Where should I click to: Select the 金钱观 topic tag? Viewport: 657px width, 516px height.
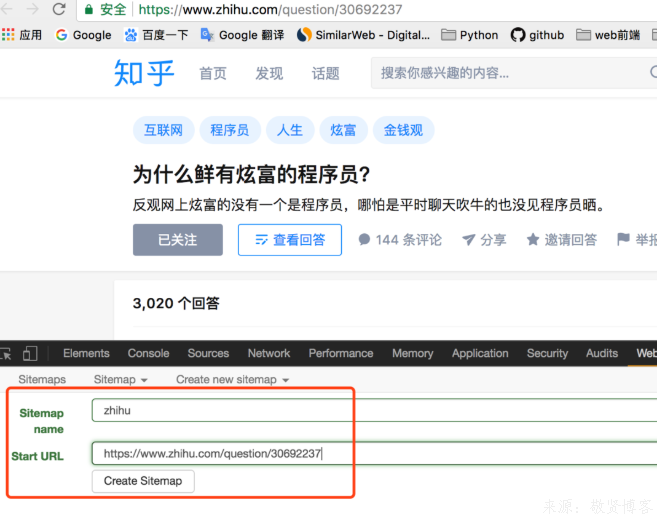click(403, 130)
